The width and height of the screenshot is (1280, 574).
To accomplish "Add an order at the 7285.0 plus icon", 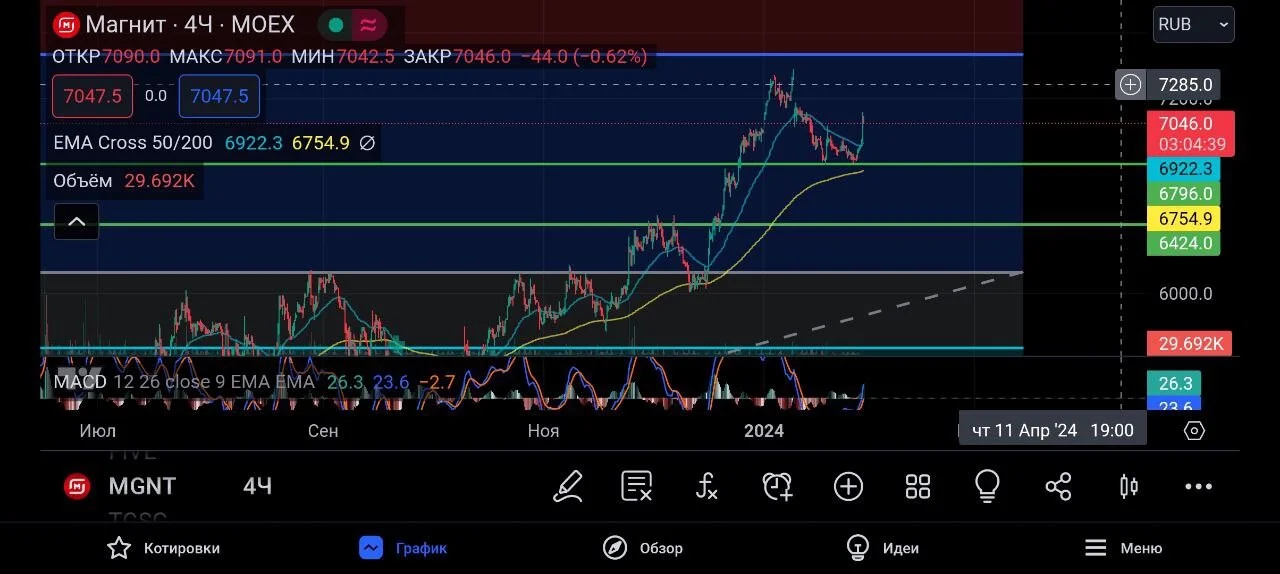I will [1130, 85].
